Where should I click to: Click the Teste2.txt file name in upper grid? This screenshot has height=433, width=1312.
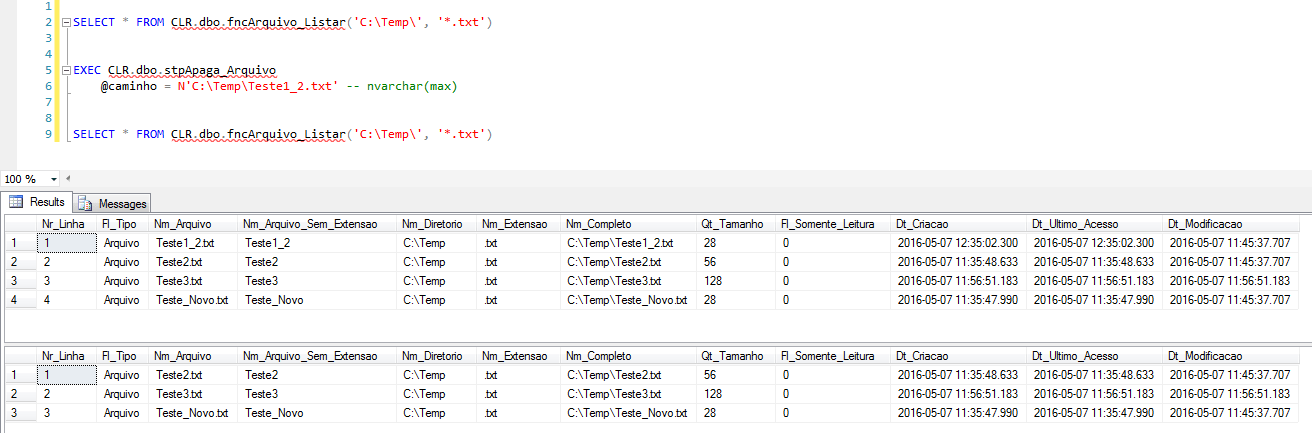pyautogui.click(x=194, y=261)
